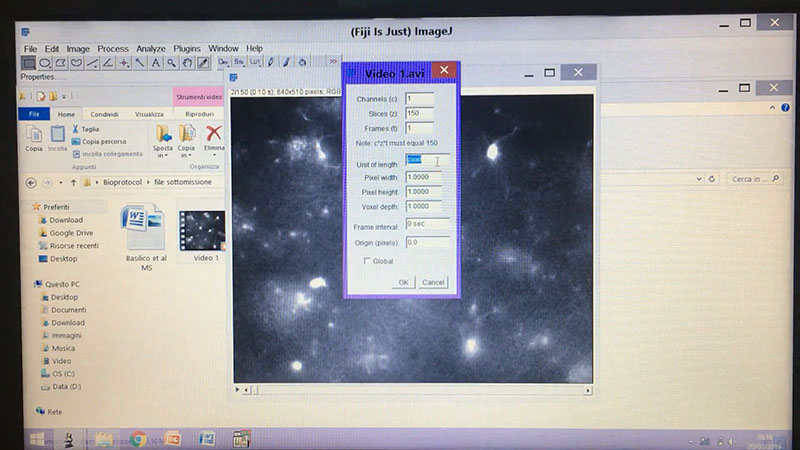Select the Color picker eyedropper tool
The height and width of the screenshot is (450, 800).
click(203, 63)
